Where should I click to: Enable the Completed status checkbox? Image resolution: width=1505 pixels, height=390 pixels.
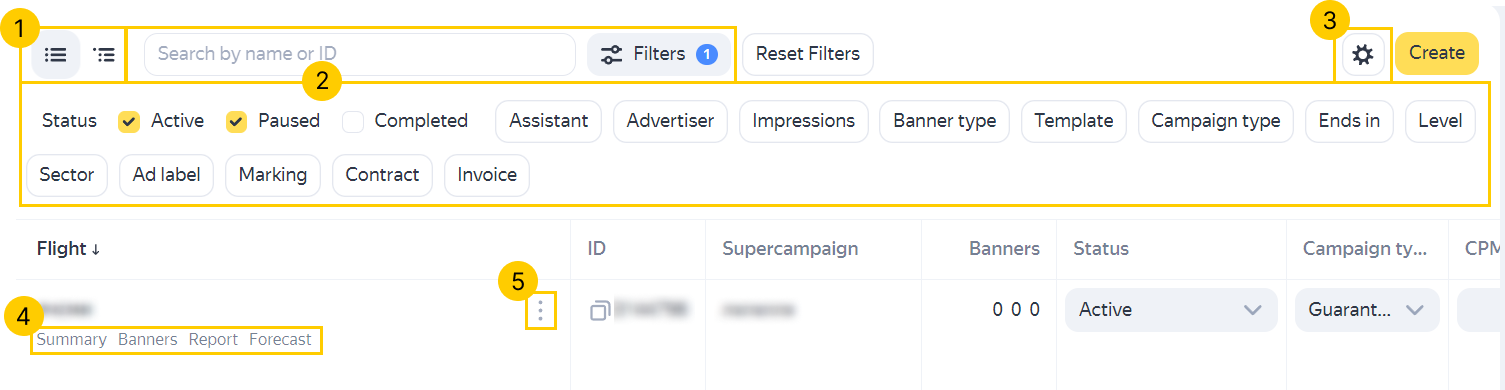pyautogui.click(x=352, y=121)
